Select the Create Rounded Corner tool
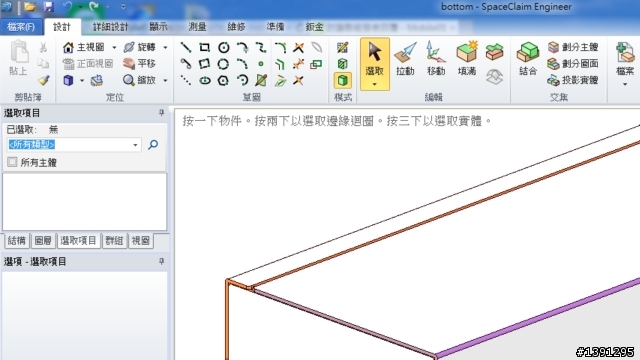 click(280, 47)
